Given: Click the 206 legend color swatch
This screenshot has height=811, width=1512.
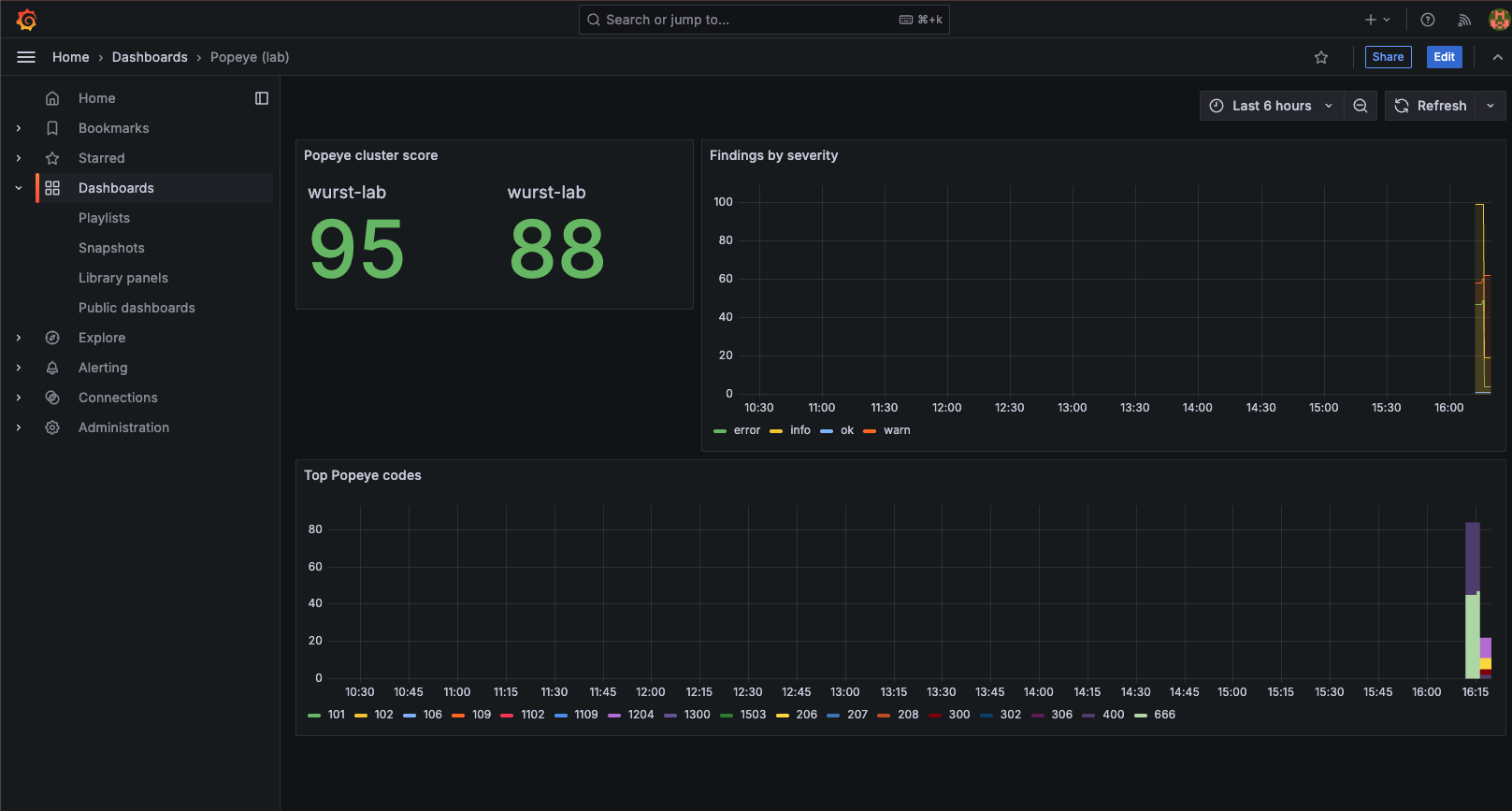Looking at the screenshot, I should tap(783, 715).
